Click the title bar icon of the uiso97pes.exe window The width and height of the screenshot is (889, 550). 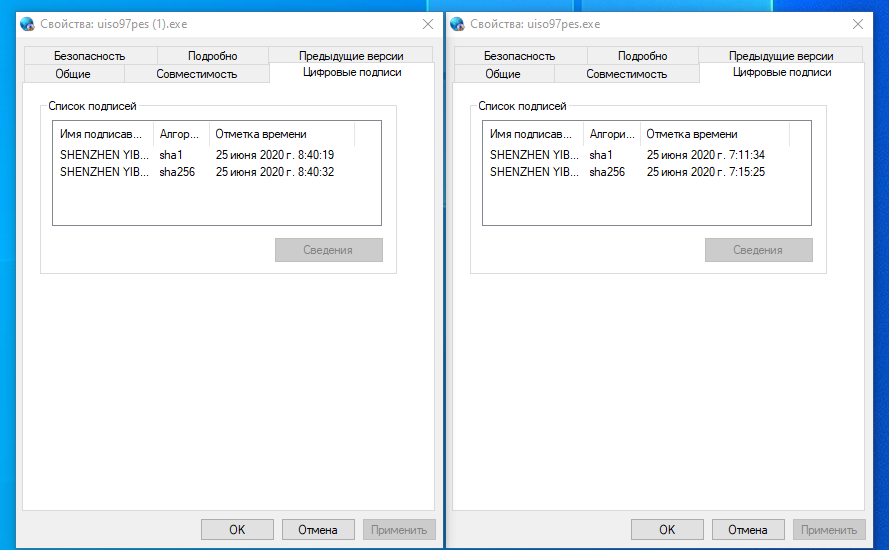[x=457, y=24]
